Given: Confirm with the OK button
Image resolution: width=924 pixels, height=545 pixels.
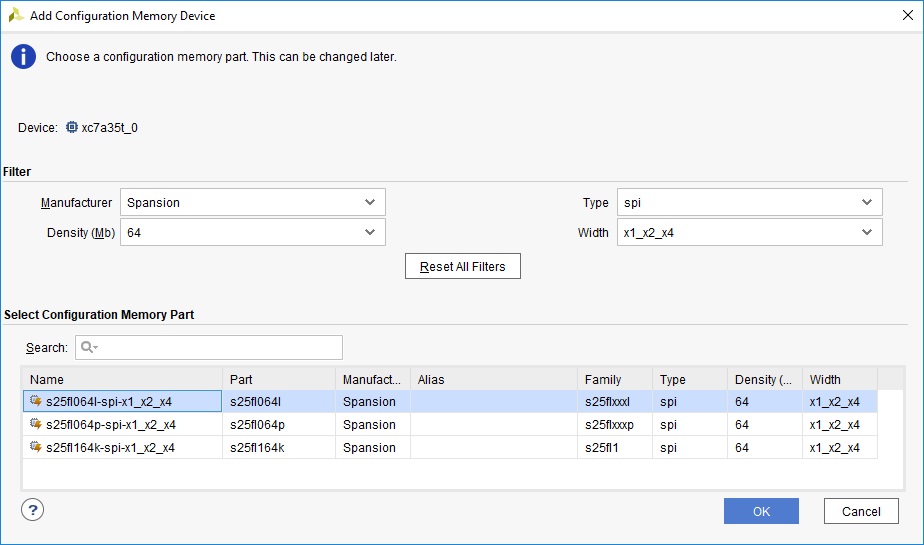Looking at the screenshot, I should coord(761,511).
